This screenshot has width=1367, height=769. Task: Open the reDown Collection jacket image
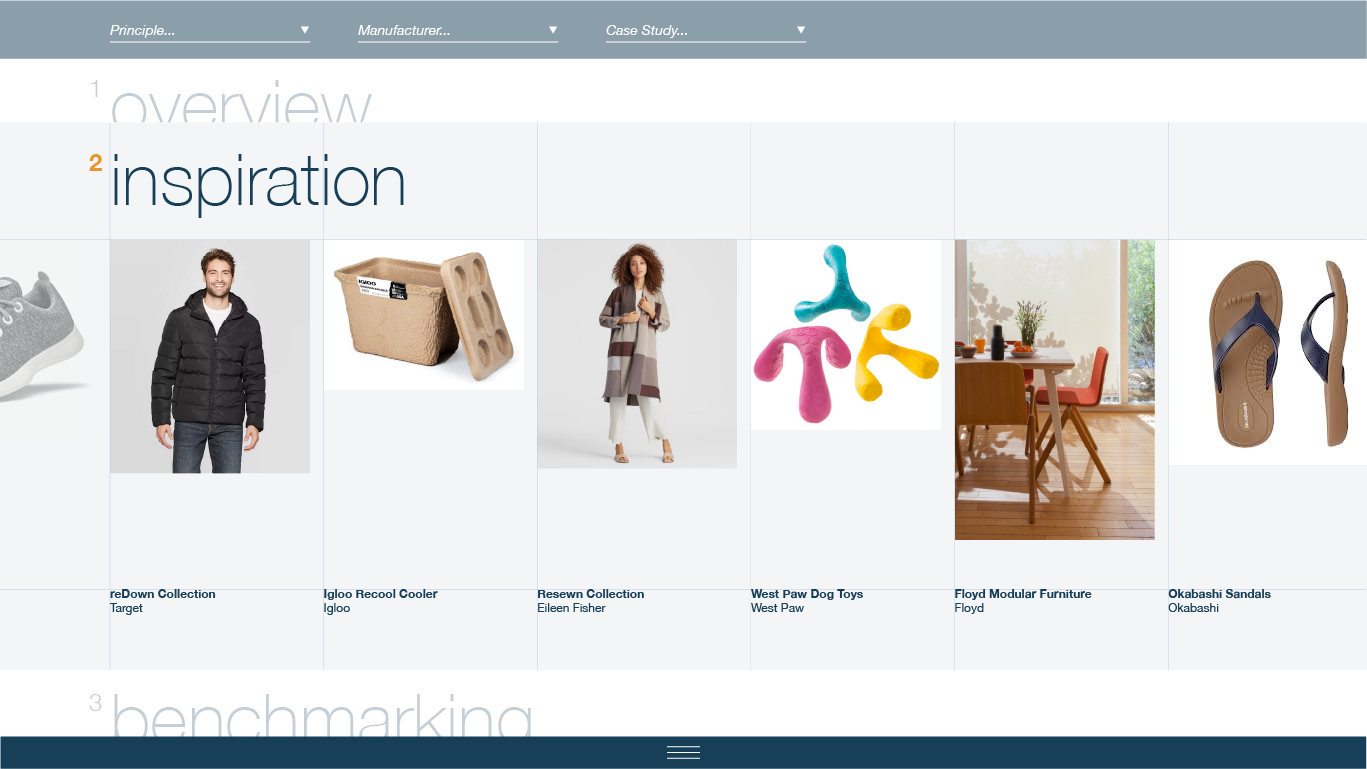(x=210, y=356)
